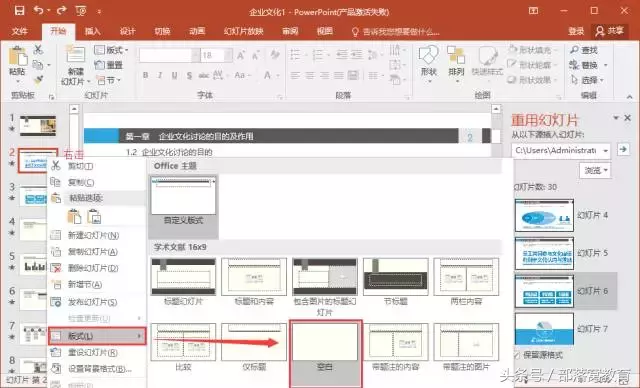Click the arrow button beside file path
The image size is (640, 388).
pyautogui.click(x=623, y=150)
